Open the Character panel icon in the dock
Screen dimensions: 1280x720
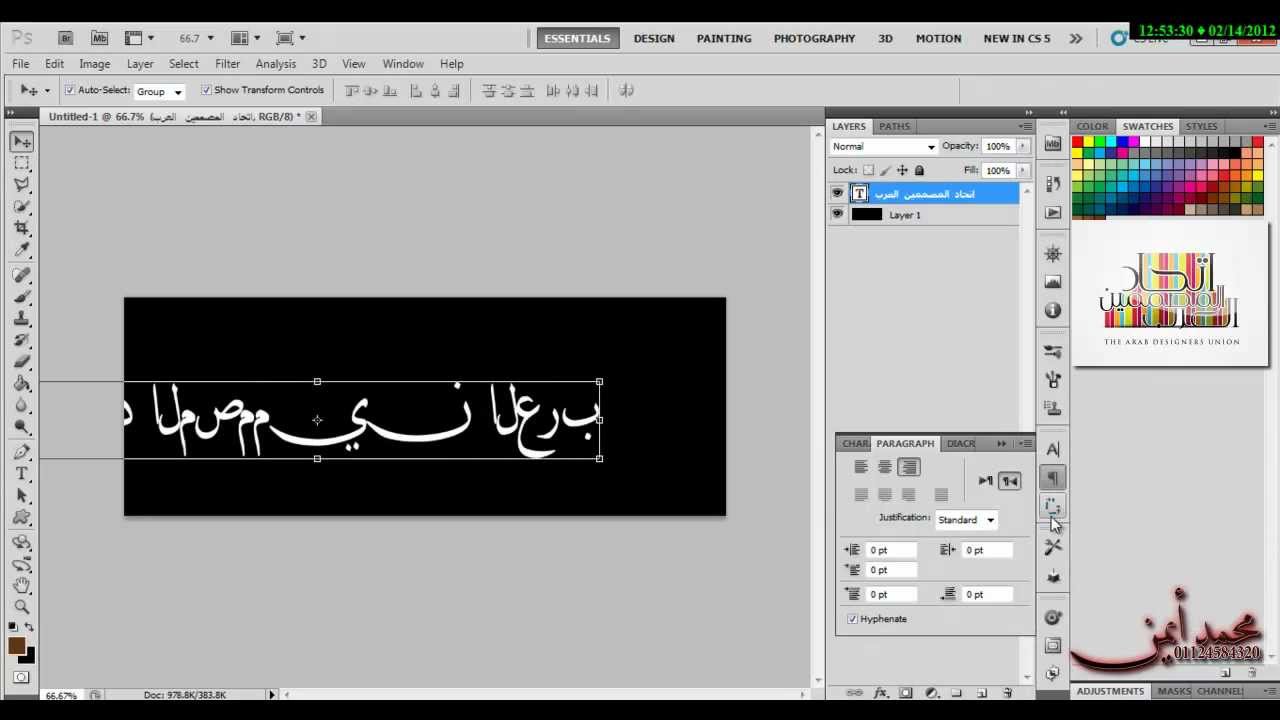[1052, 450]
